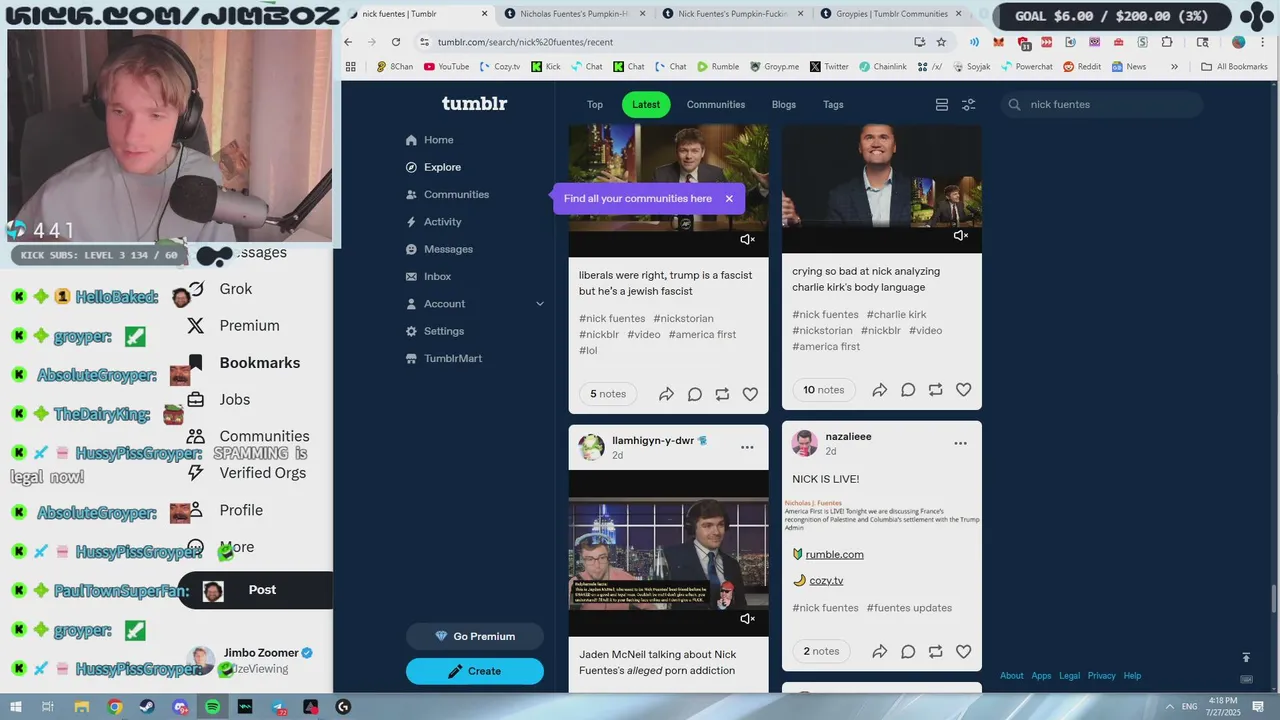The width and height of the screenshot is (1280, 720).
Task: Reblog the 5 notes post
Action: click(722, 394)
